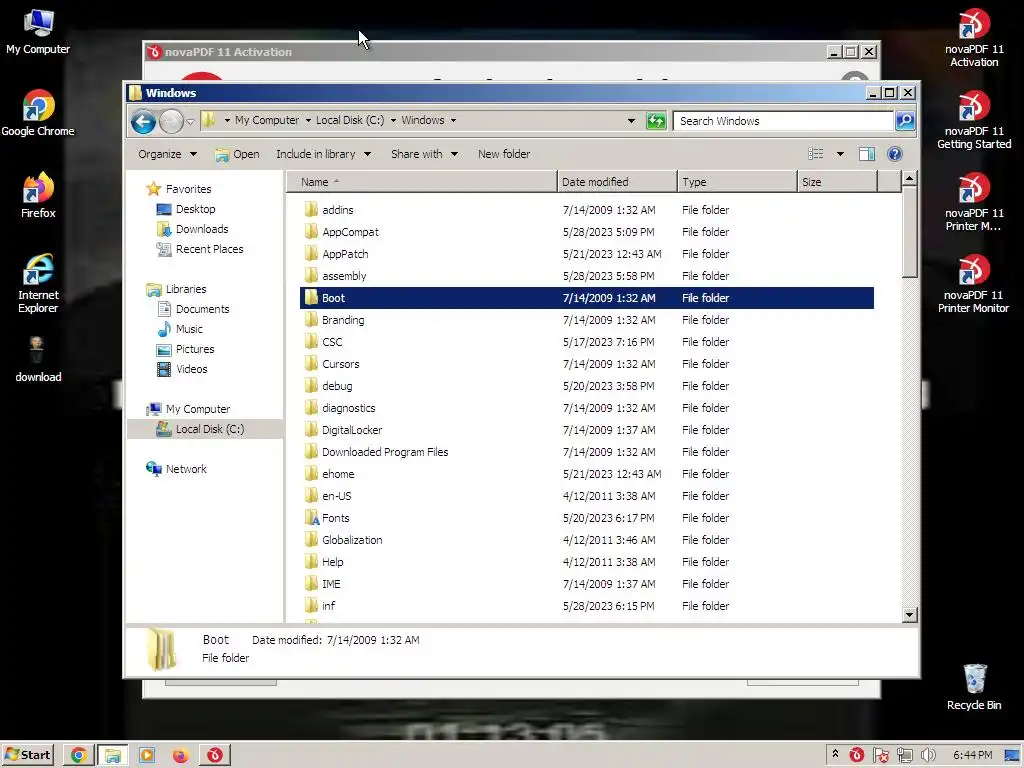Image resolution: width=1024 pixels, height=768 pixels.
Task: Expand the Local Disk (C:) breadcrumb arrow
Action: coord(393,120)
